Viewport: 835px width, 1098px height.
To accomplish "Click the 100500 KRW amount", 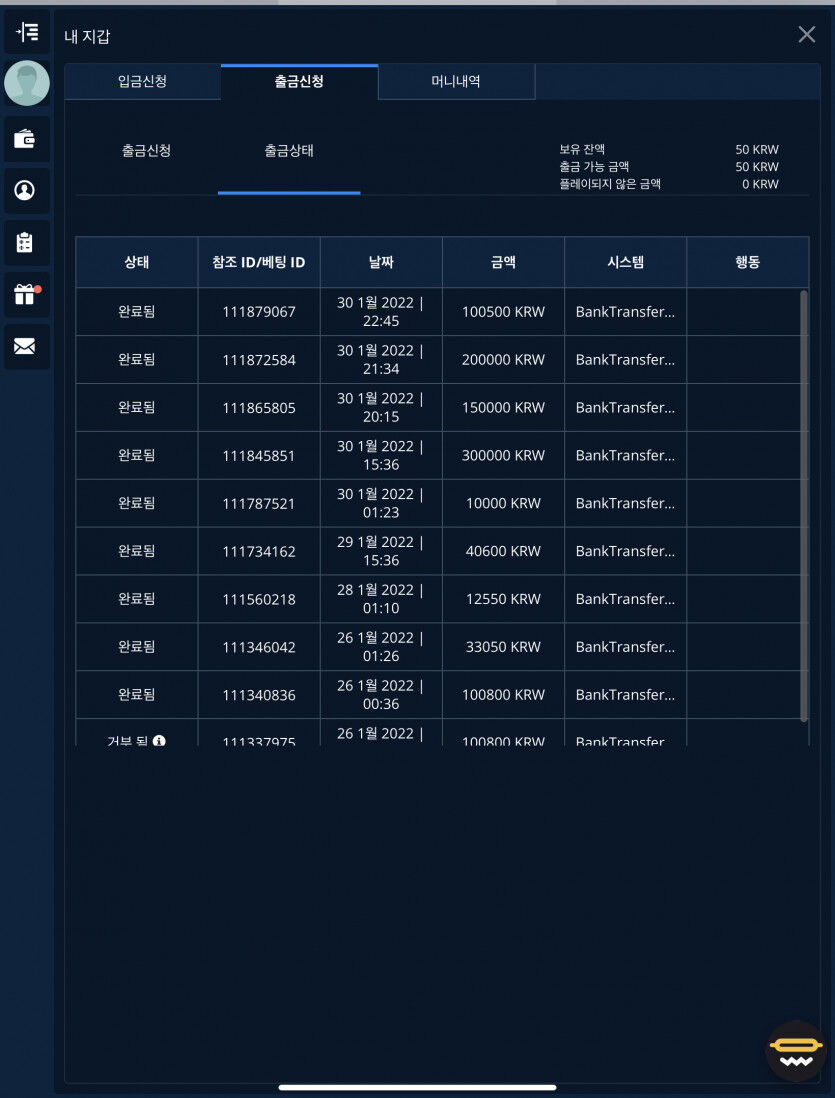I will point(503,312).
